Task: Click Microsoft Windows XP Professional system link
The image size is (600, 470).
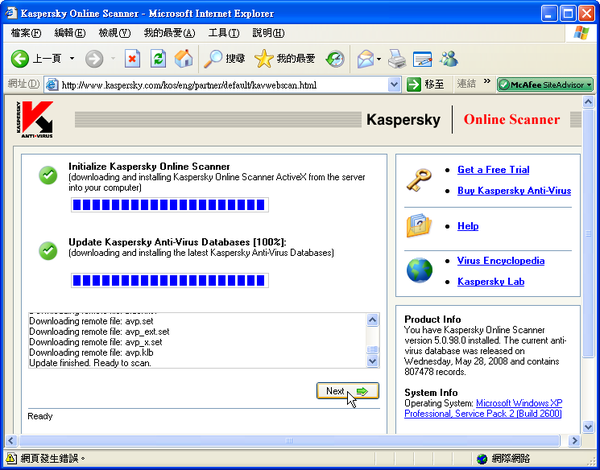Action: (x=483, y=408)
